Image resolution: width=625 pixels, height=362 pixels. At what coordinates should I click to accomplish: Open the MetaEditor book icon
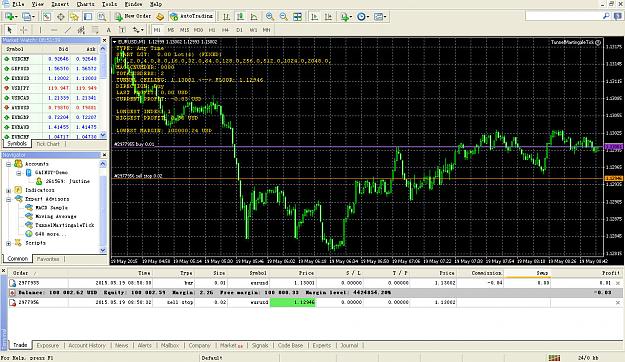(x=160, y=16)
